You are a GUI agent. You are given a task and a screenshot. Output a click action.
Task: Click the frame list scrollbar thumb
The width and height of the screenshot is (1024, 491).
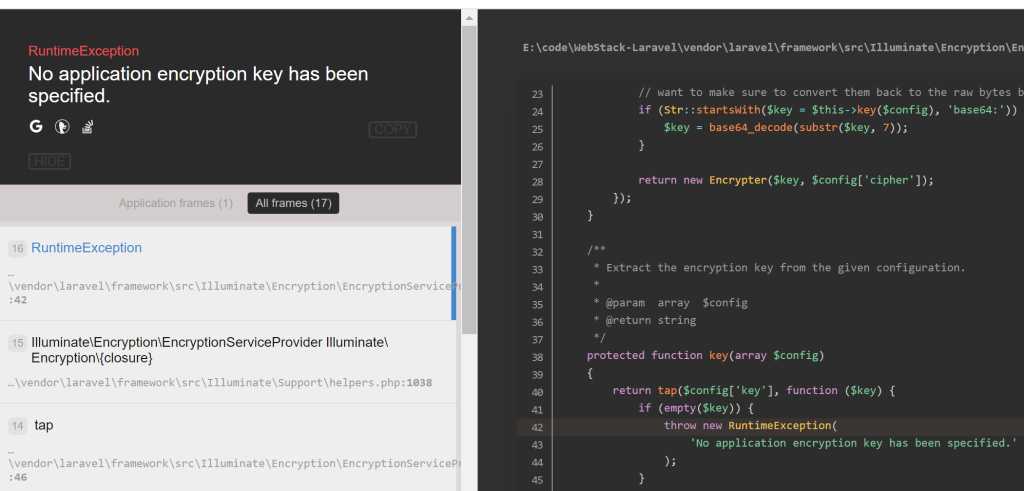click(469, 180)
